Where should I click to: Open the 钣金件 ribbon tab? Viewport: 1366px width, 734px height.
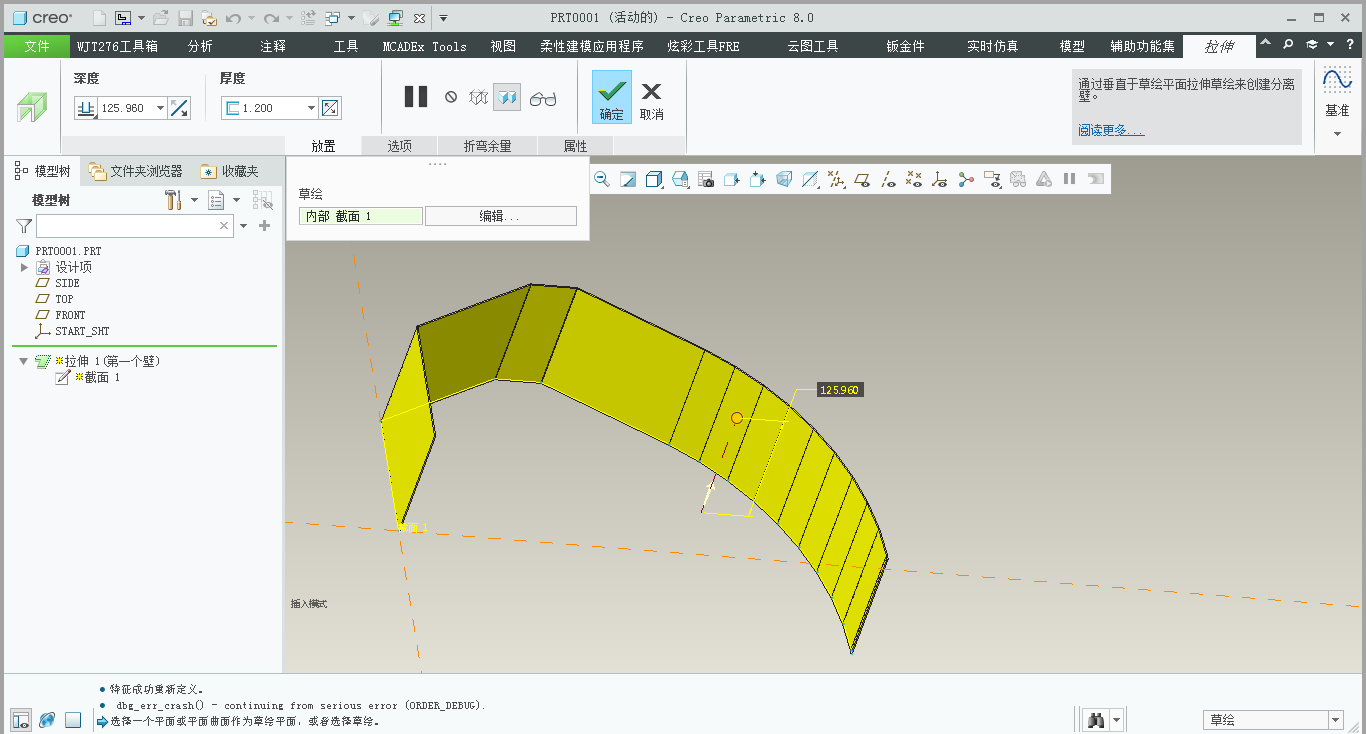pos(905,46)
